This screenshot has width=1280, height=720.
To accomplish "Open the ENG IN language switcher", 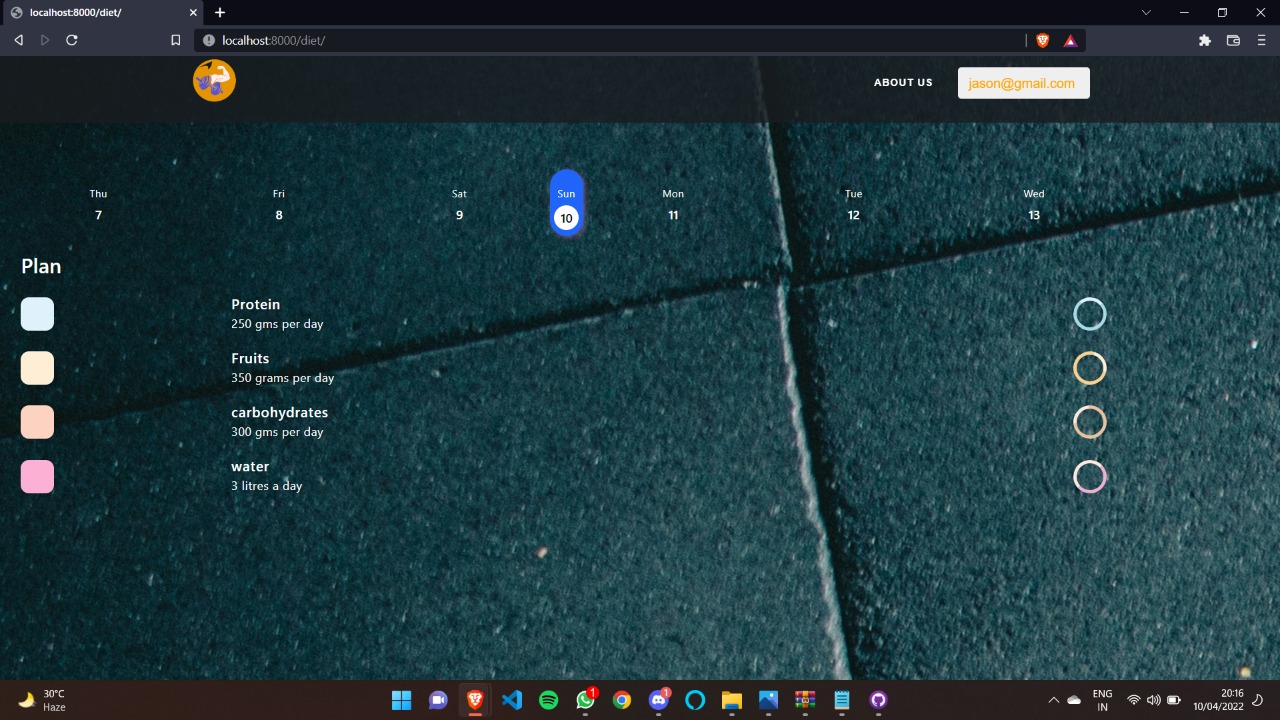I will 1102,700.
